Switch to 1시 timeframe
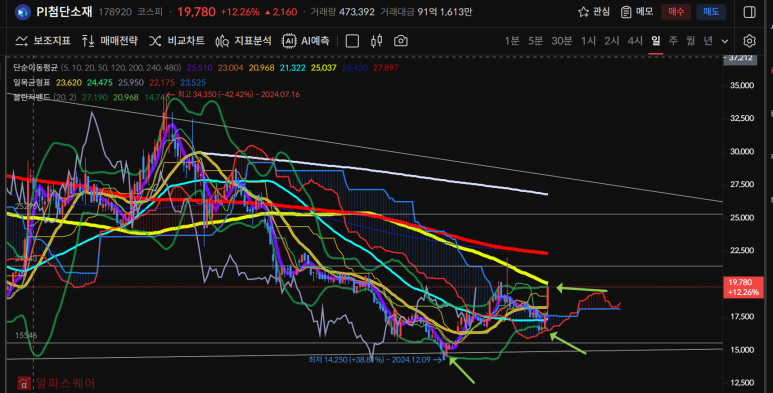The width and height of the screenshot is (773, 393). (588, 41)
